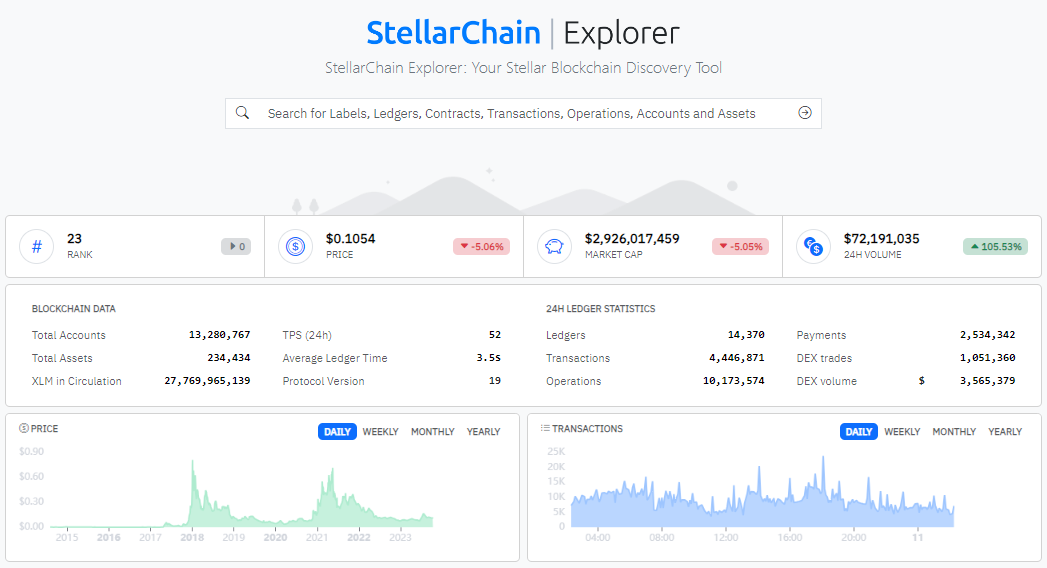Image resolution: width=1047 pixels, height=568 pixels.
Task: Click Payments value 2,534,342
Action: pyautogui.click(x=988, y=335)
